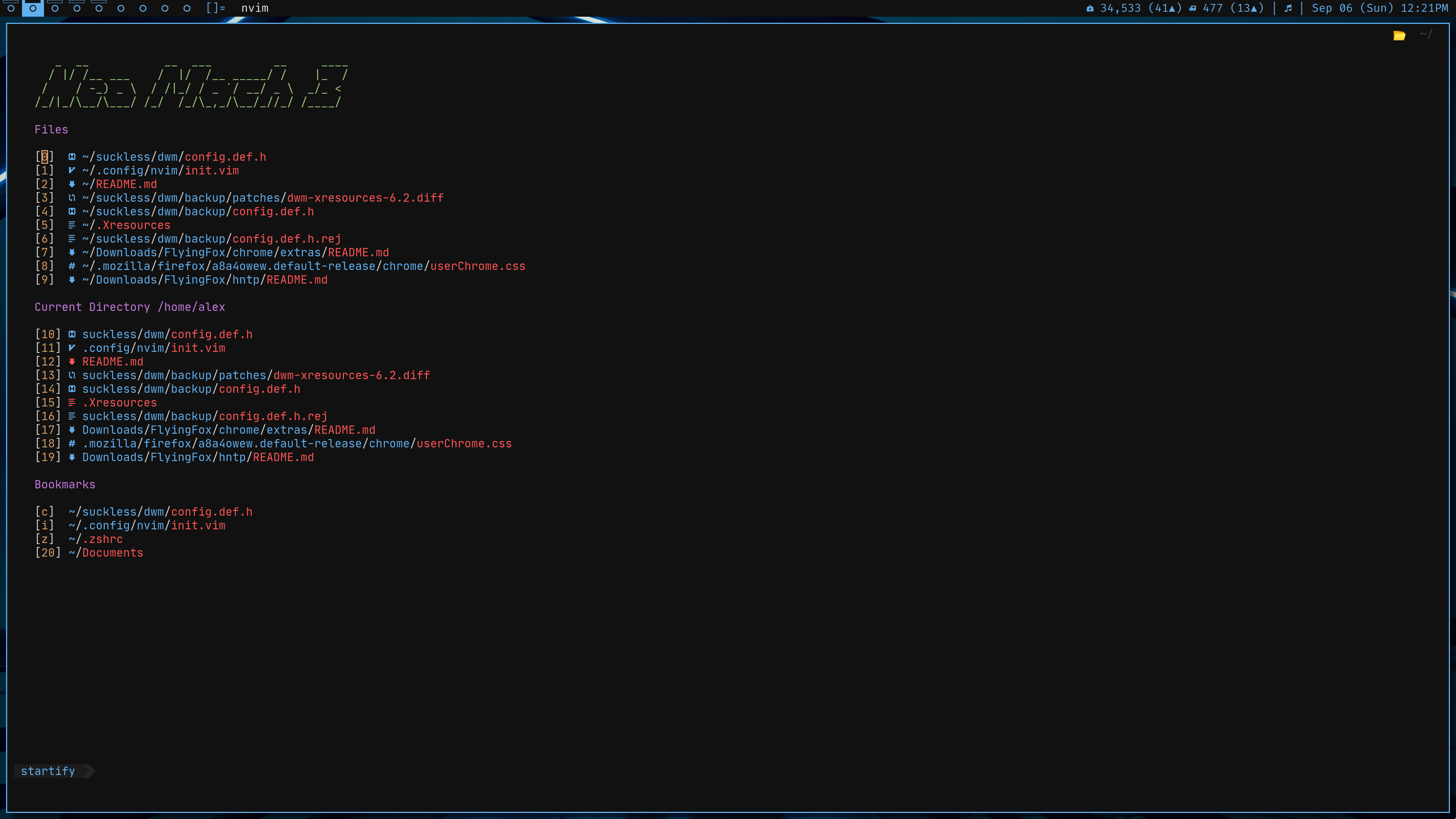Click the hash icon beside ~/.mozilla userChrome.css
Screen dimensions: 1456x819
(72, 266)
